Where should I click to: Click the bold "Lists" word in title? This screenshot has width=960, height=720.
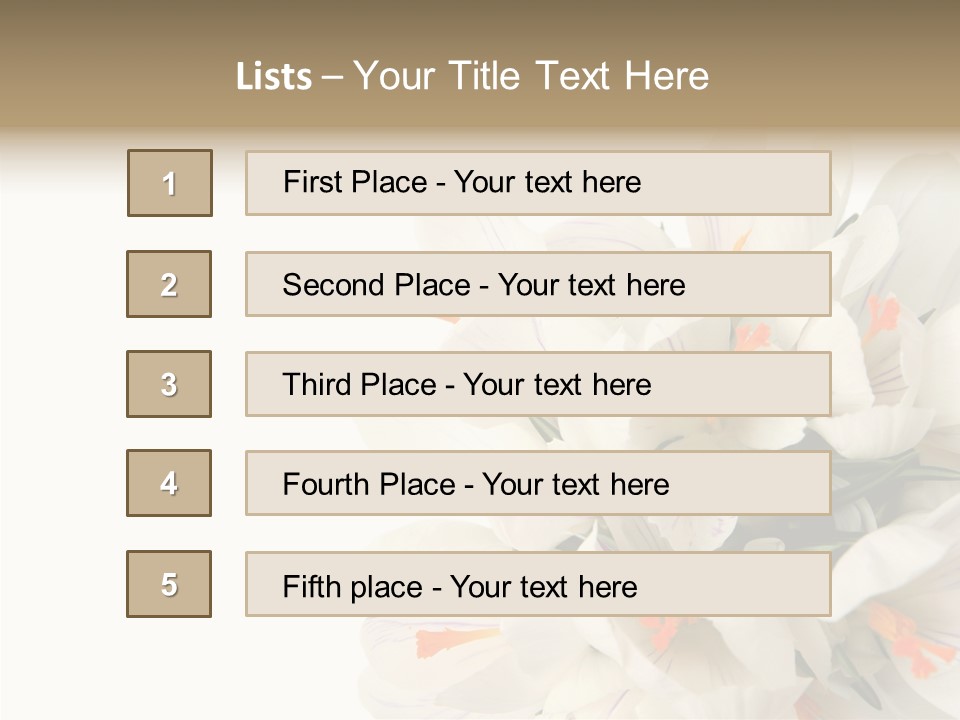click(273, 77)
